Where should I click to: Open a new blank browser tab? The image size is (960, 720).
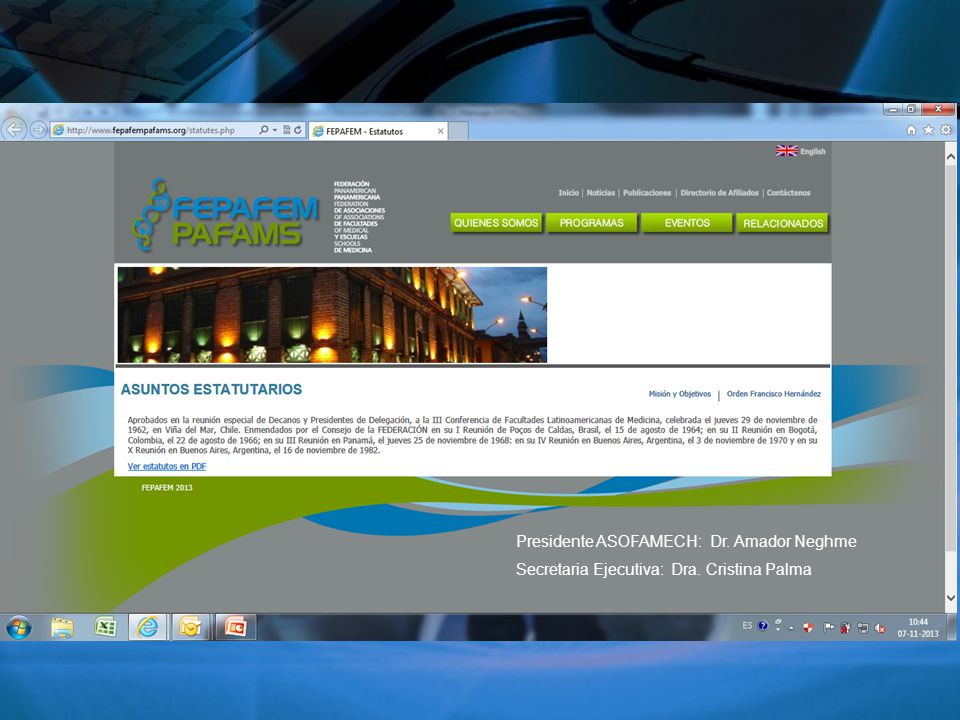(459, 131)
